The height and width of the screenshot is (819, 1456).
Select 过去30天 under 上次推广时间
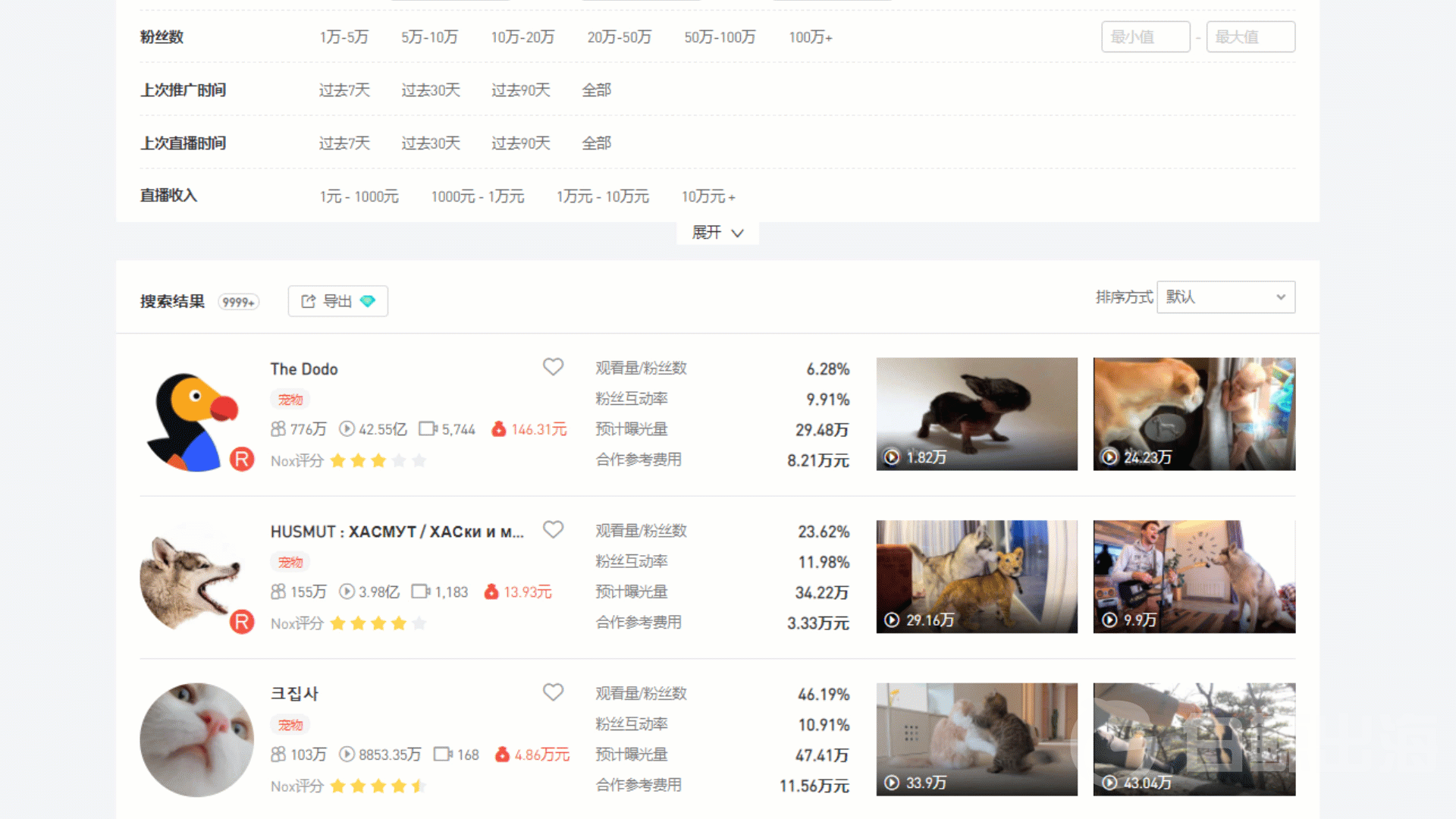431,90
